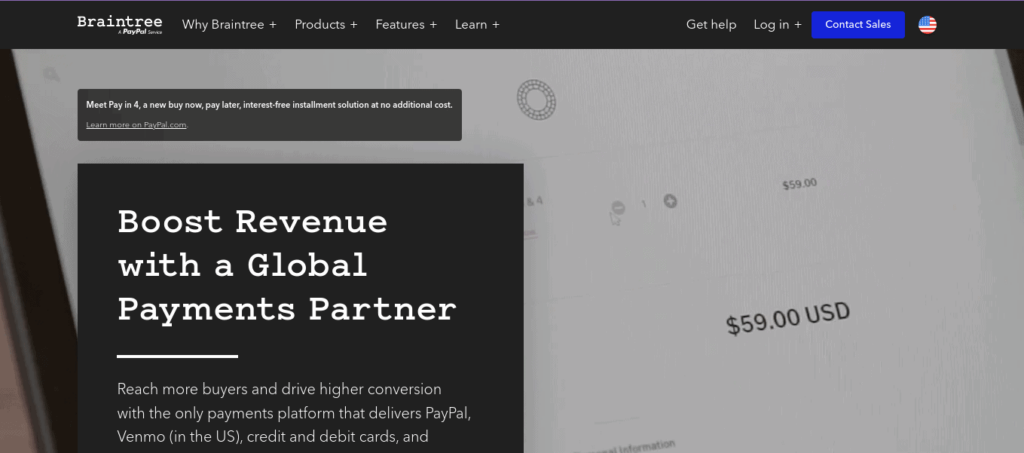Click the plus quantity icon in background

(x=670, y=201)
